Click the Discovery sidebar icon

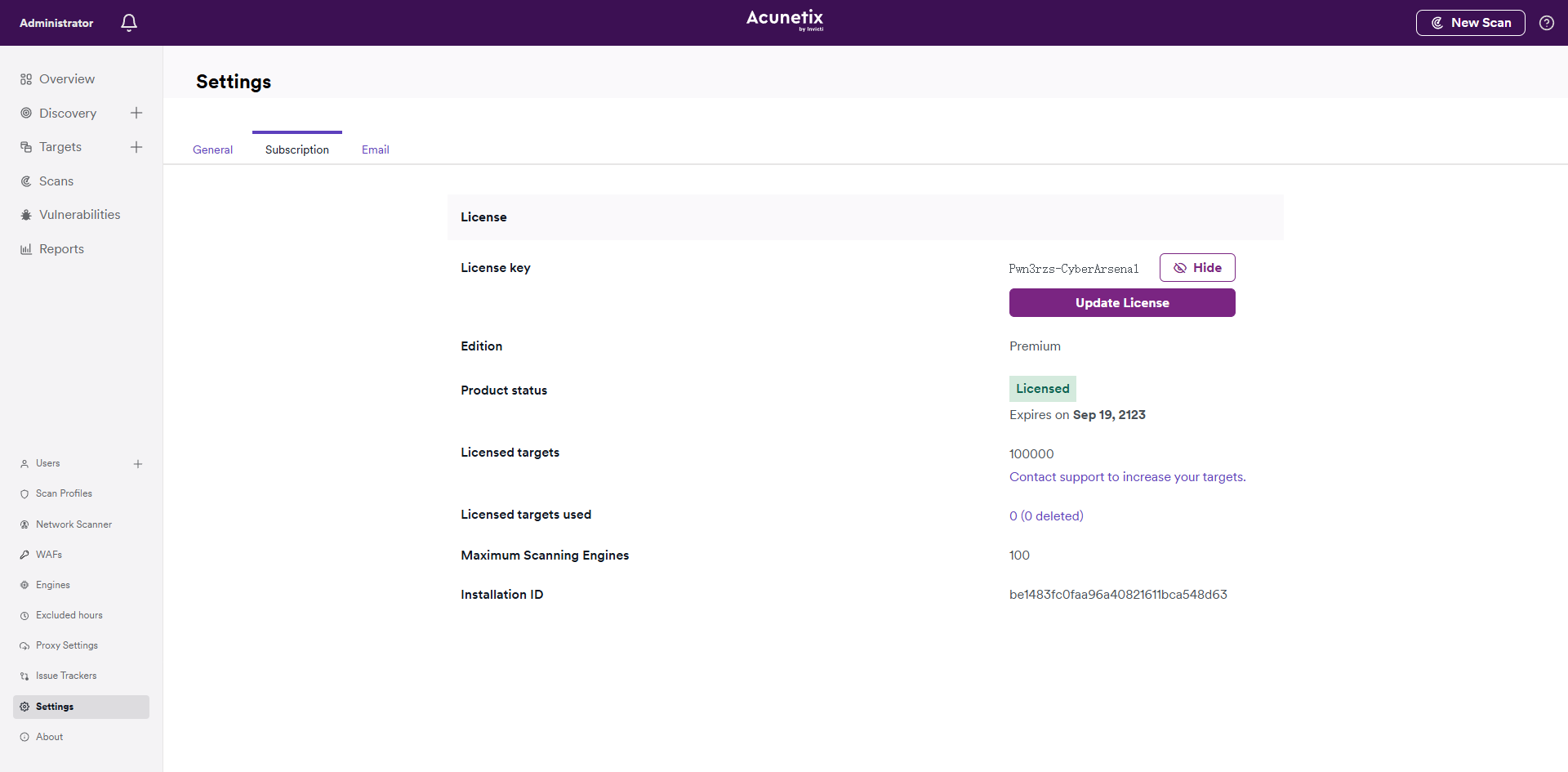pyautogui.click(x=26, y=113)
